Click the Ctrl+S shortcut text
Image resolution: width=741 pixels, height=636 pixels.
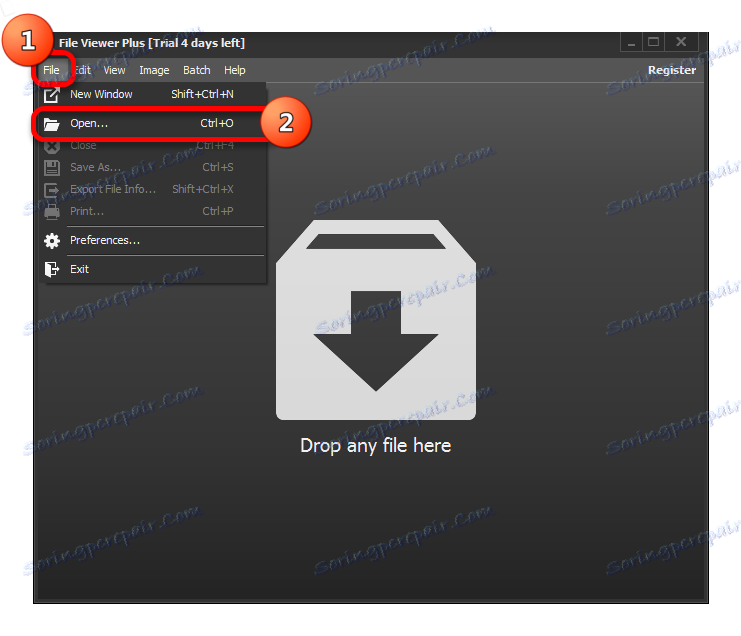pos(218,167)
